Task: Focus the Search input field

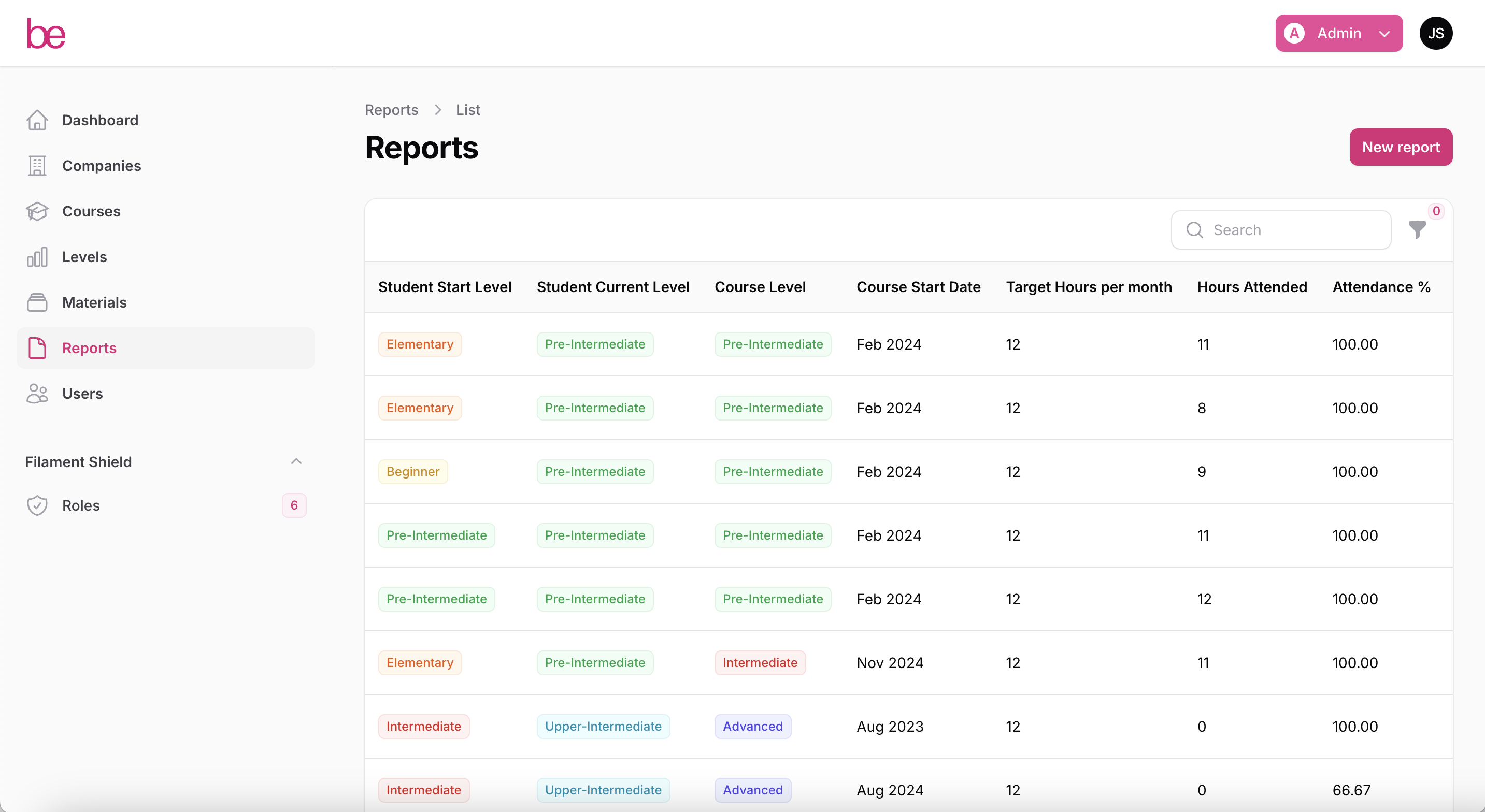Action: point(1280,229)
